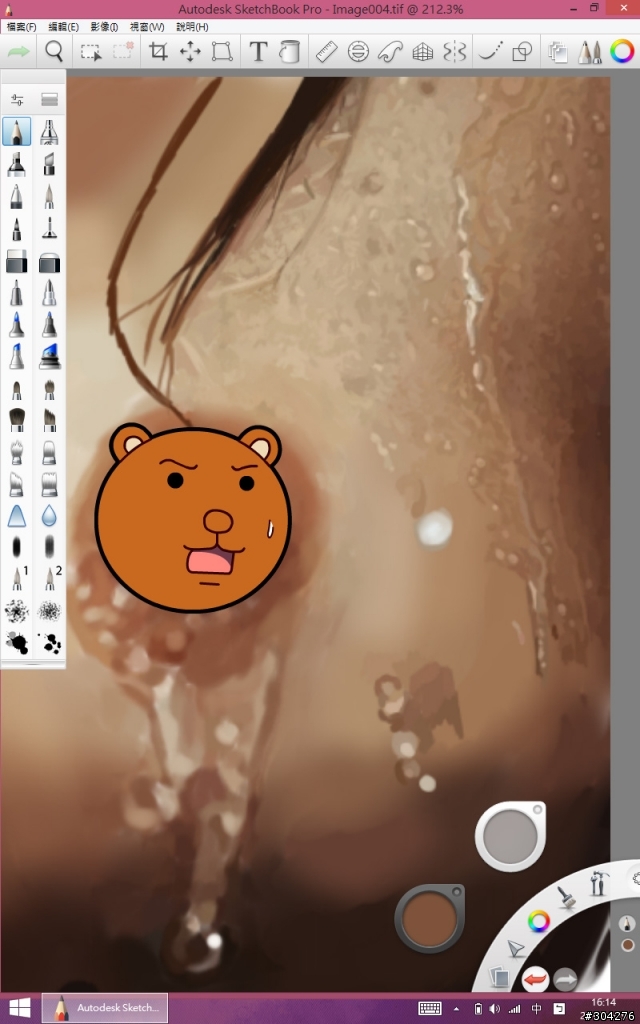Click the greyed-out deselect tool icon
Screen dimensions: 640x1024
pyautogui.click(x=123, y=51)
